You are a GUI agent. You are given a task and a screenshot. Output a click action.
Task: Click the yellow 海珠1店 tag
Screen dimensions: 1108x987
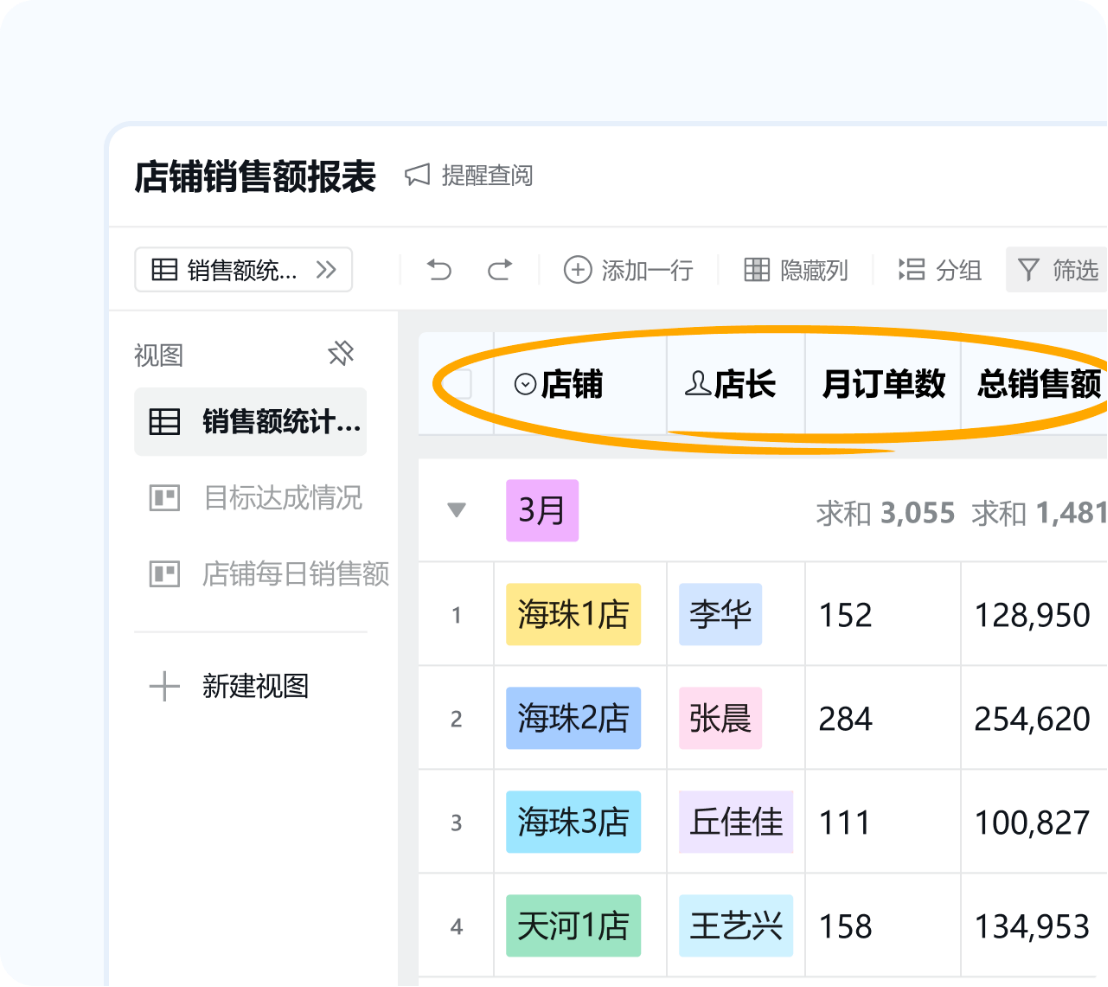coord(573,615)
